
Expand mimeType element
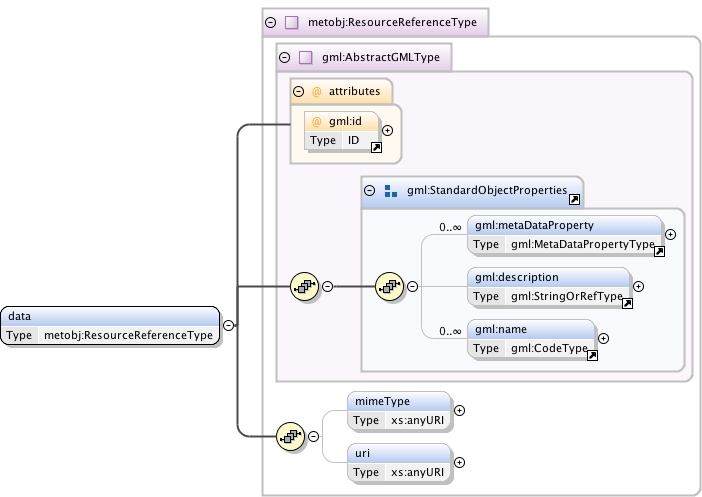459,410
